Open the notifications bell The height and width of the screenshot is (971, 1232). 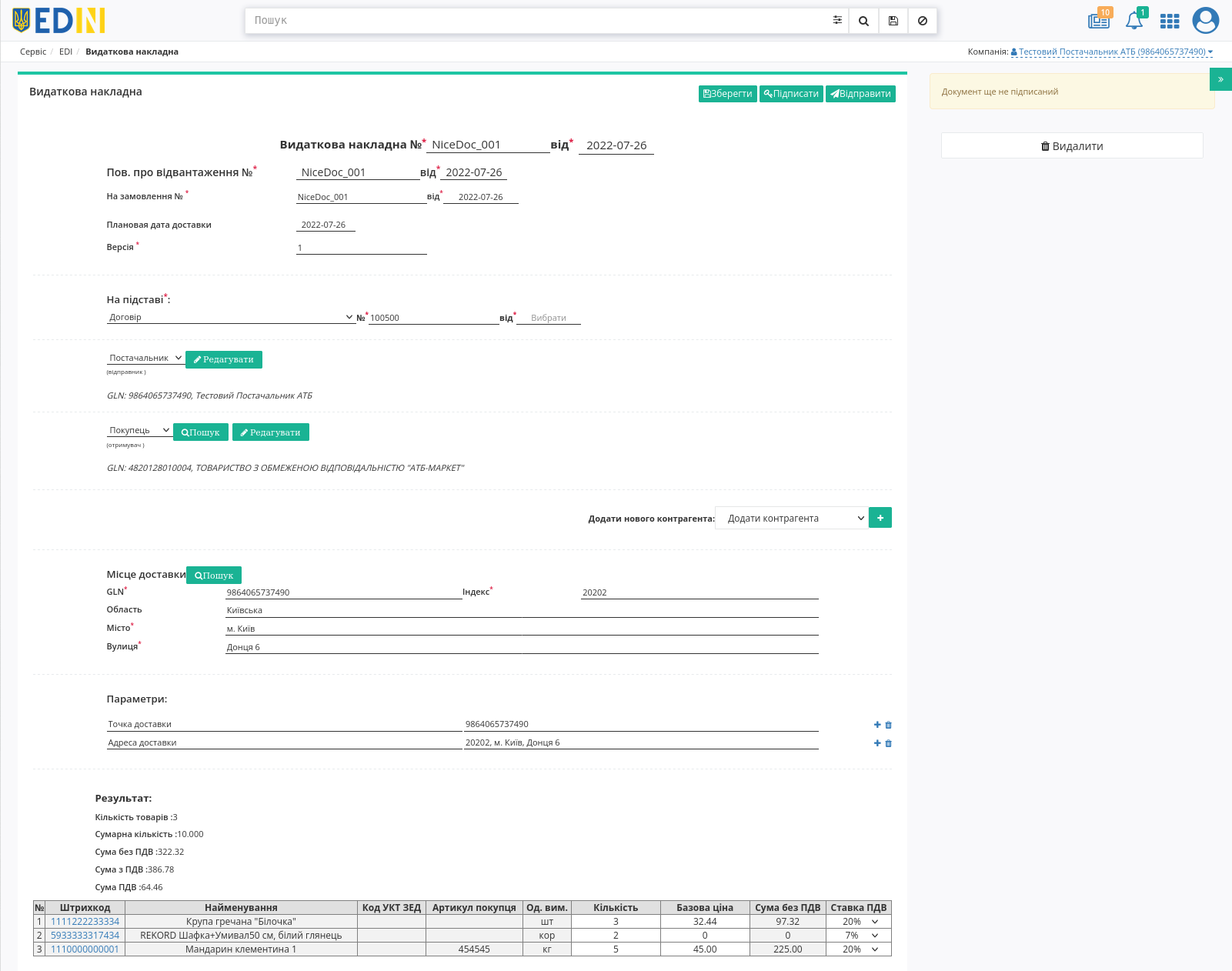[1134, 20]
